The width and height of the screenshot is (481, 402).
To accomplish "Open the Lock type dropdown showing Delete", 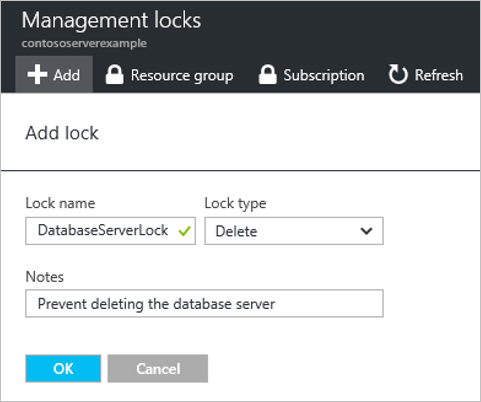I will click(294, 231).
